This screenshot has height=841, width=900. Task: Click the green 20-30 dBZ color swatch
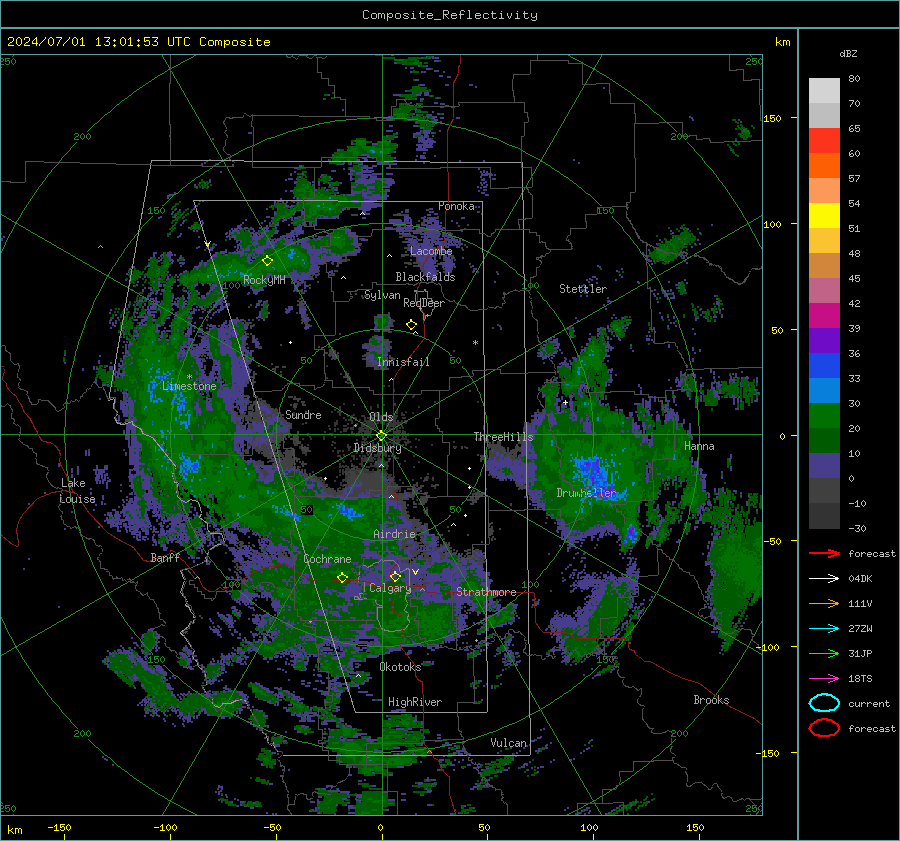[x=824, y=416]
